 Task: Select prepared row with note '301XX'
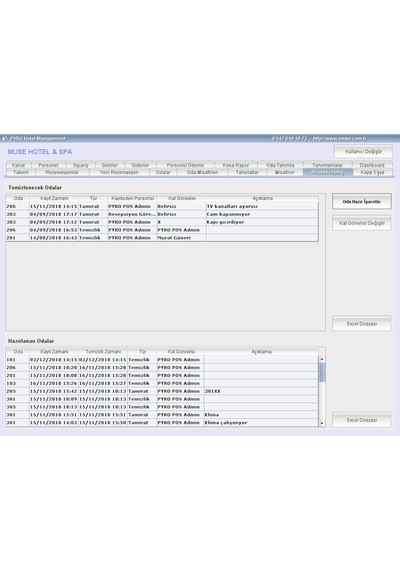click(162, 391)
